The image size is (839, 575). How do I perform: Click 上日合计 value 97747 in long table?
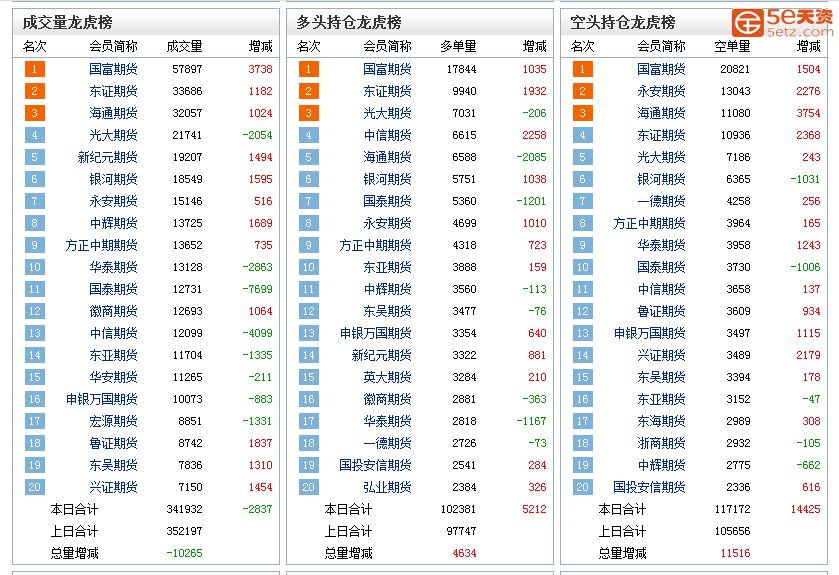(461, 531)
